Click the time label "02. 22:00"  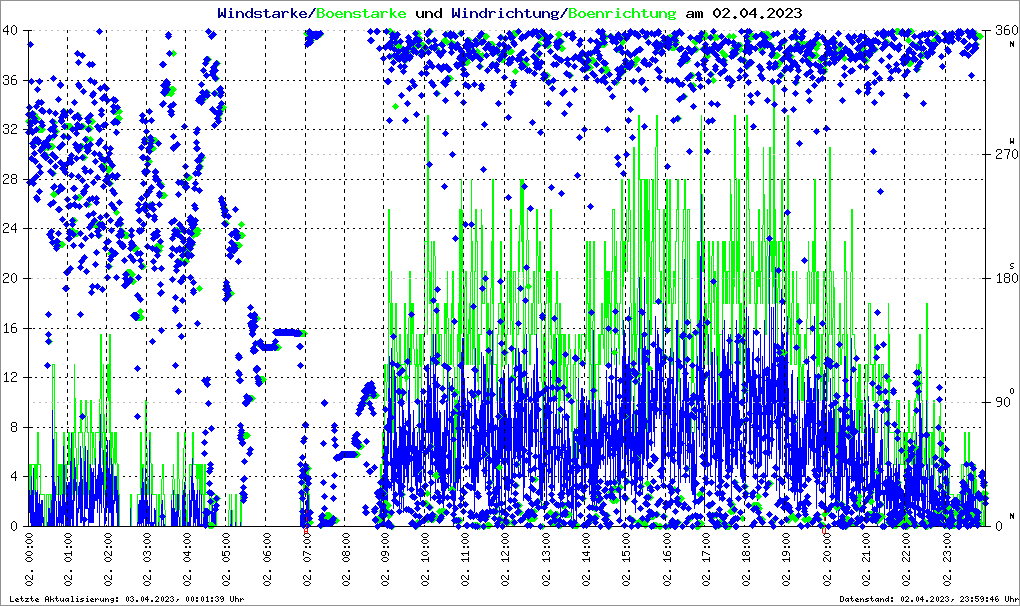(906, 559)
